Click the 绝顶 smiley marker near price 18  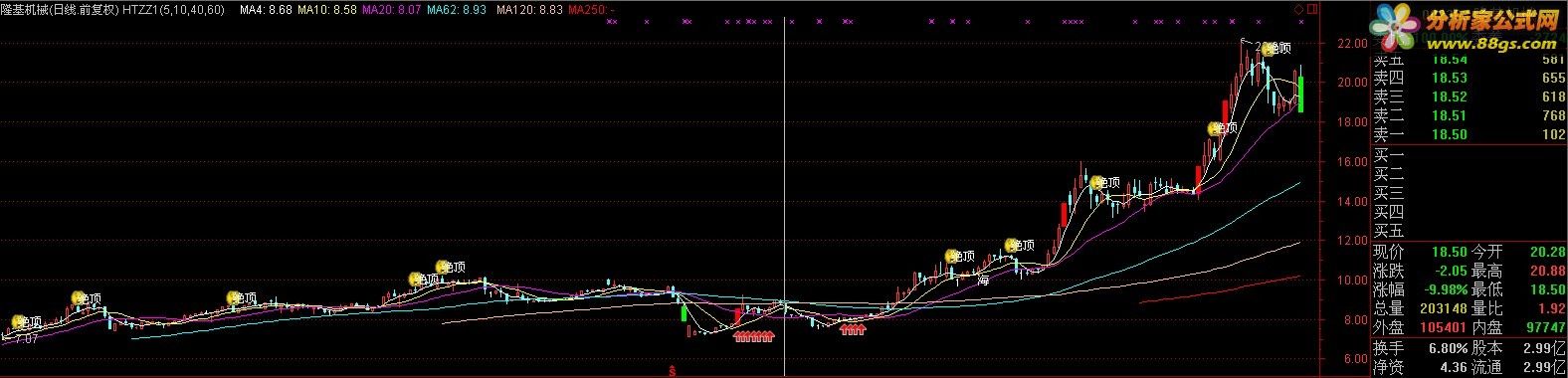(x=1222, y=128)
